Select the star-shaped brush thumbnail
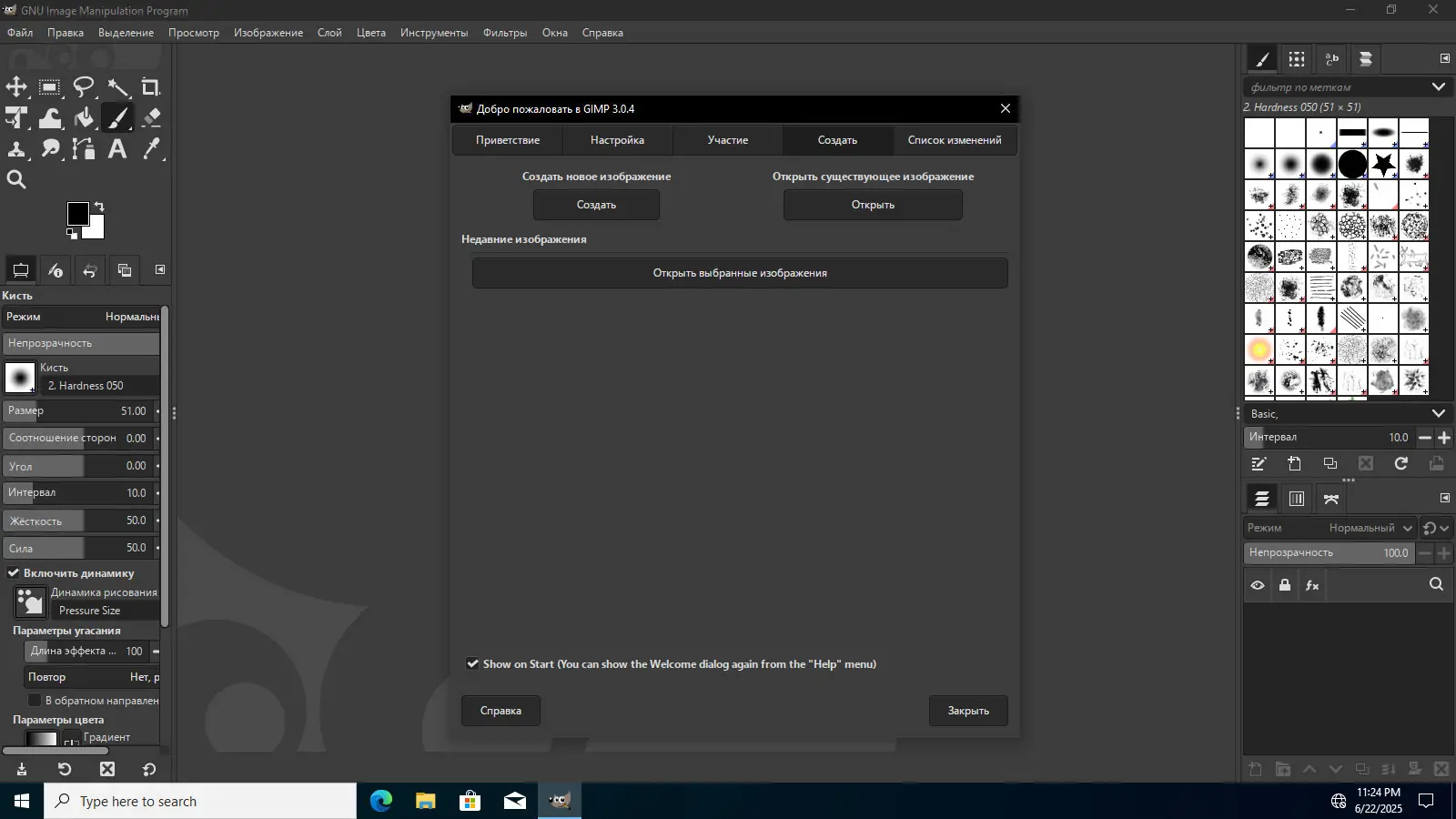 [1383, 165]
